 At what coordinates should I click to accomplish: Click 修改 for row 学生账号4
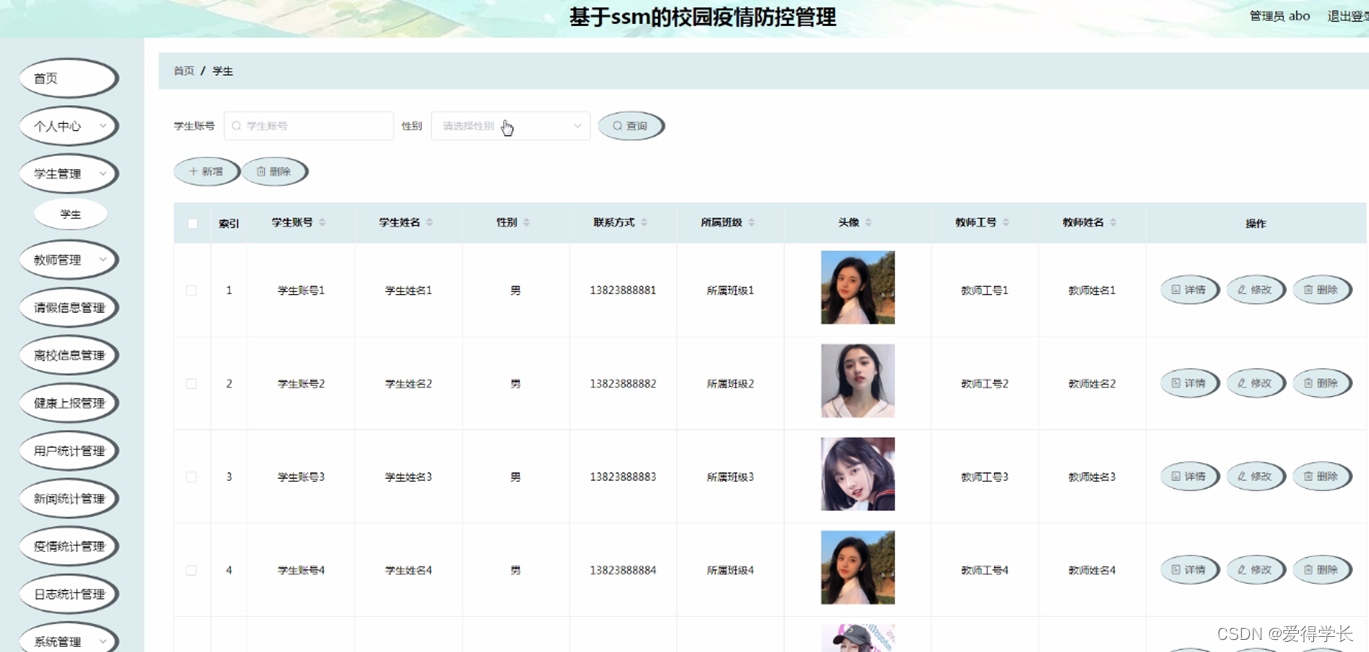pyautogui.click(x=1256, y=570)
